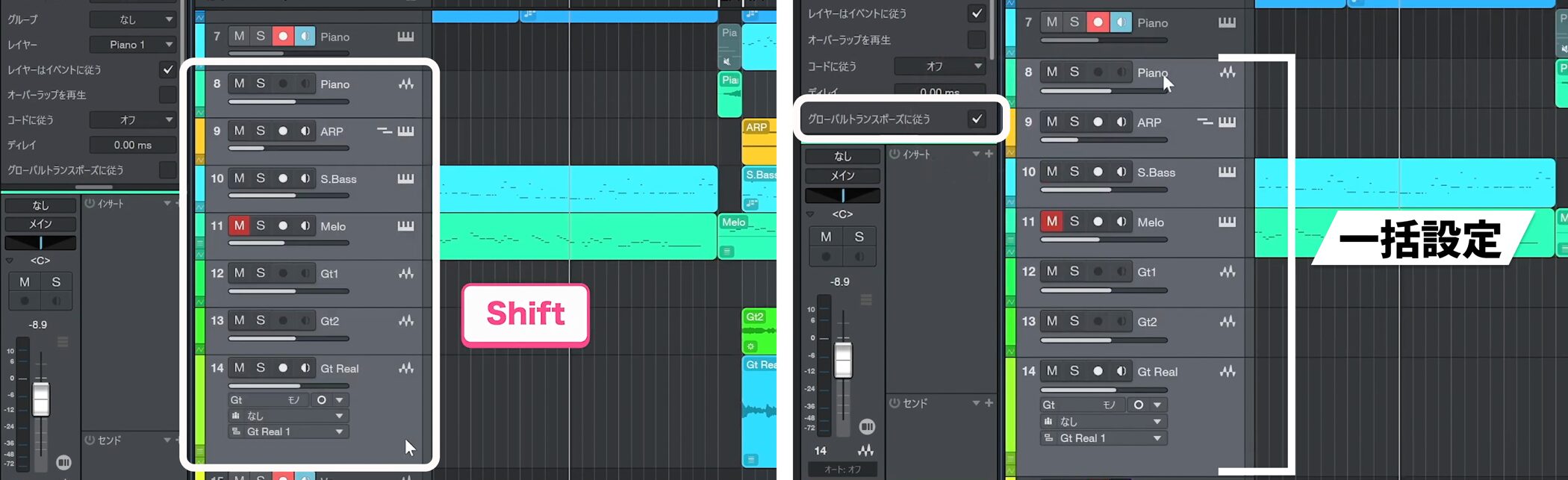Click the pink Shift key label
Viewport: 1568px width, 480px height.
tap(526, 314)
